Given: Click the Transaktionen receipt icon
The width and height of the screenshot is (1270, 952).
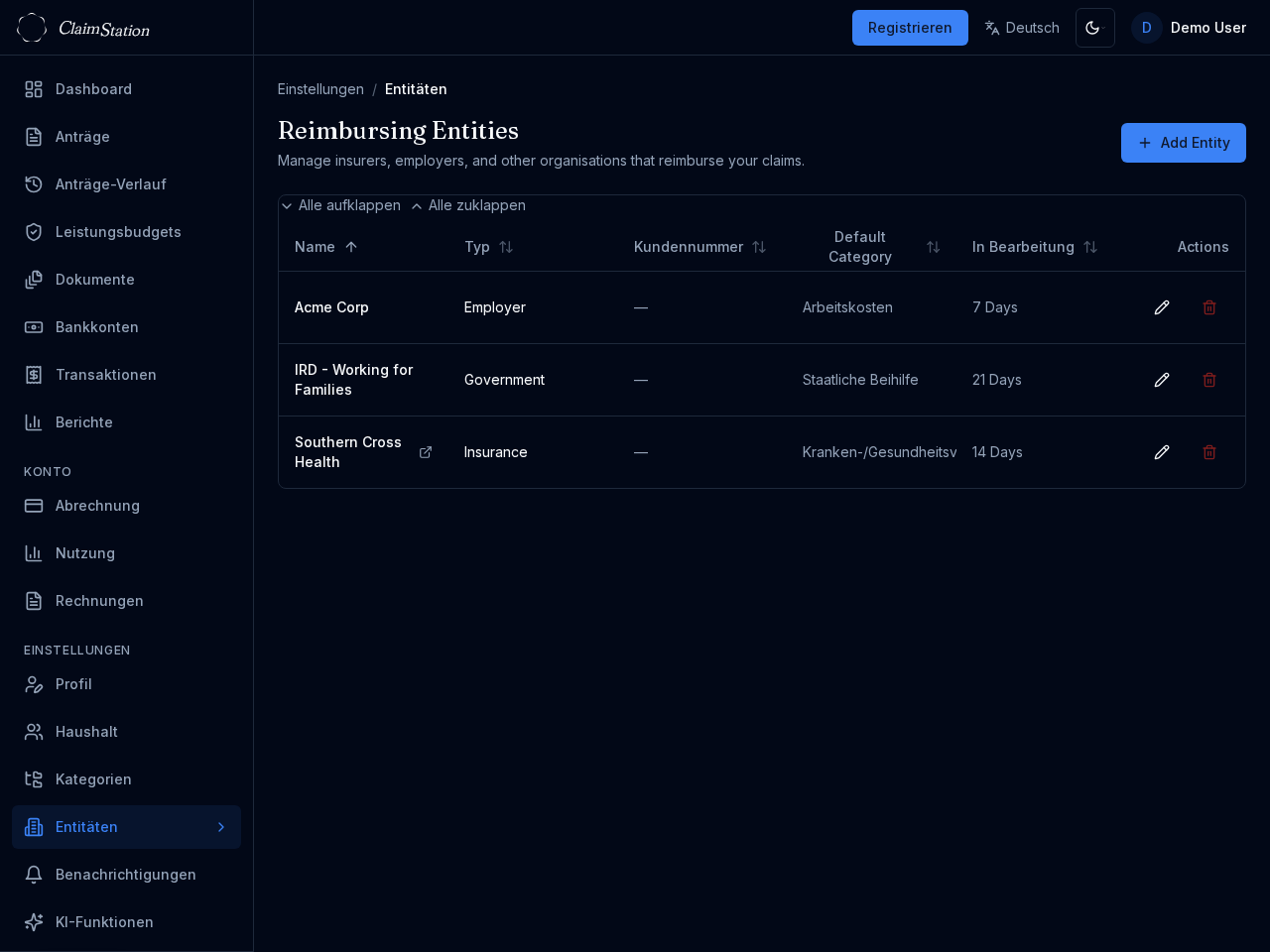Looking at the screenshot, I should (34, 375).
